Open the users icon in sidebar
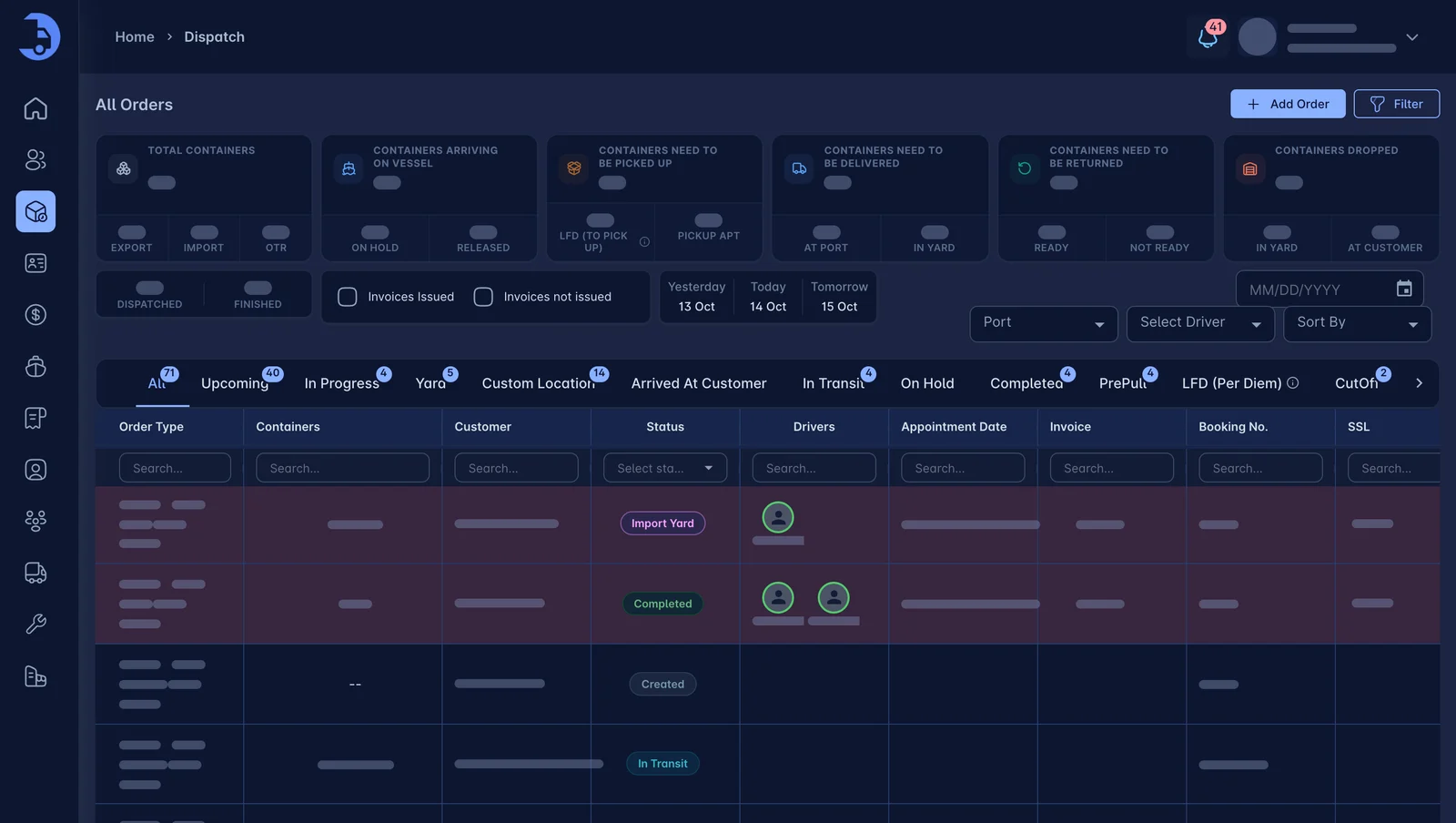This screenshot has width=1456, height=823. point(35,160)
